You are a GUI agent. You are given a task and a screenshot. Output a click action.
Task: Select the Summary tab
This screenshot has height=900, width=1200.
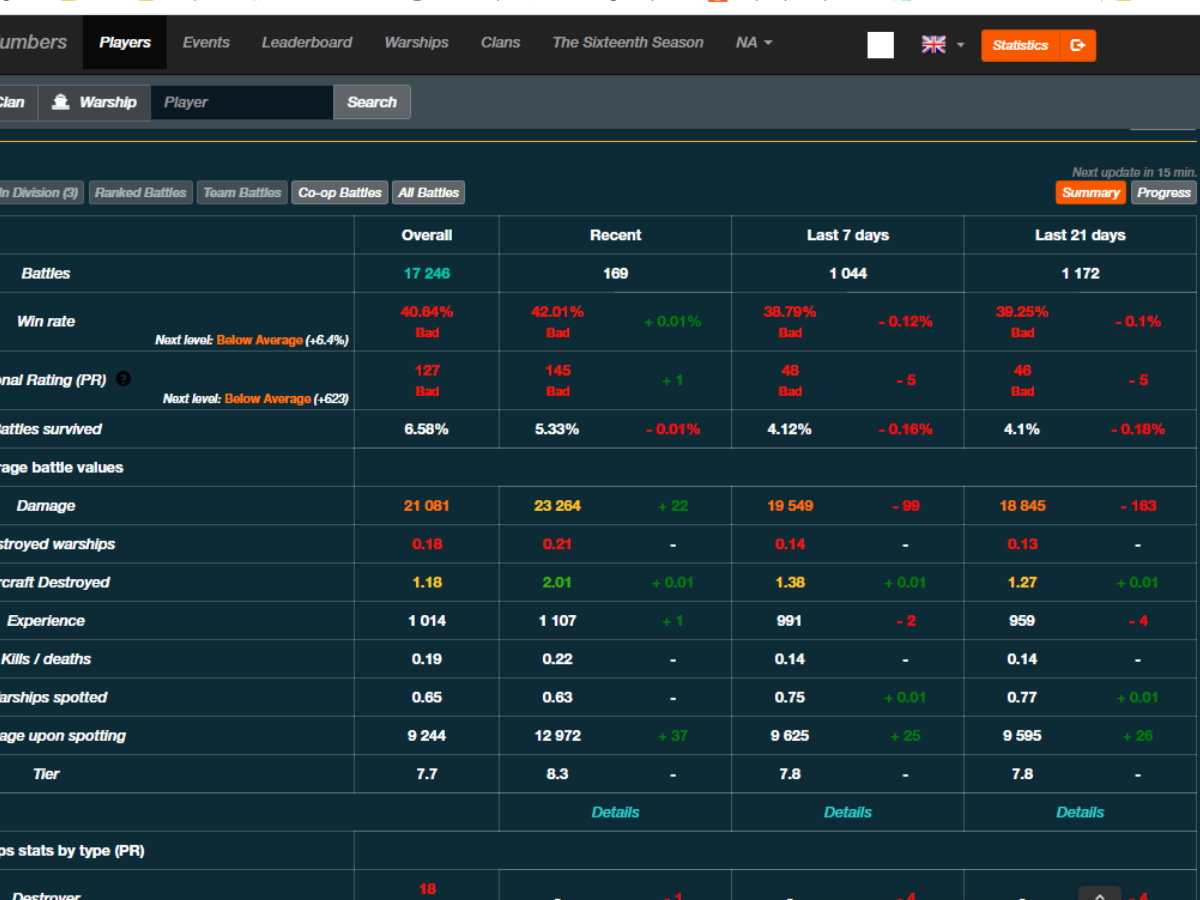pyautogui.click(x=1090, y=193)
